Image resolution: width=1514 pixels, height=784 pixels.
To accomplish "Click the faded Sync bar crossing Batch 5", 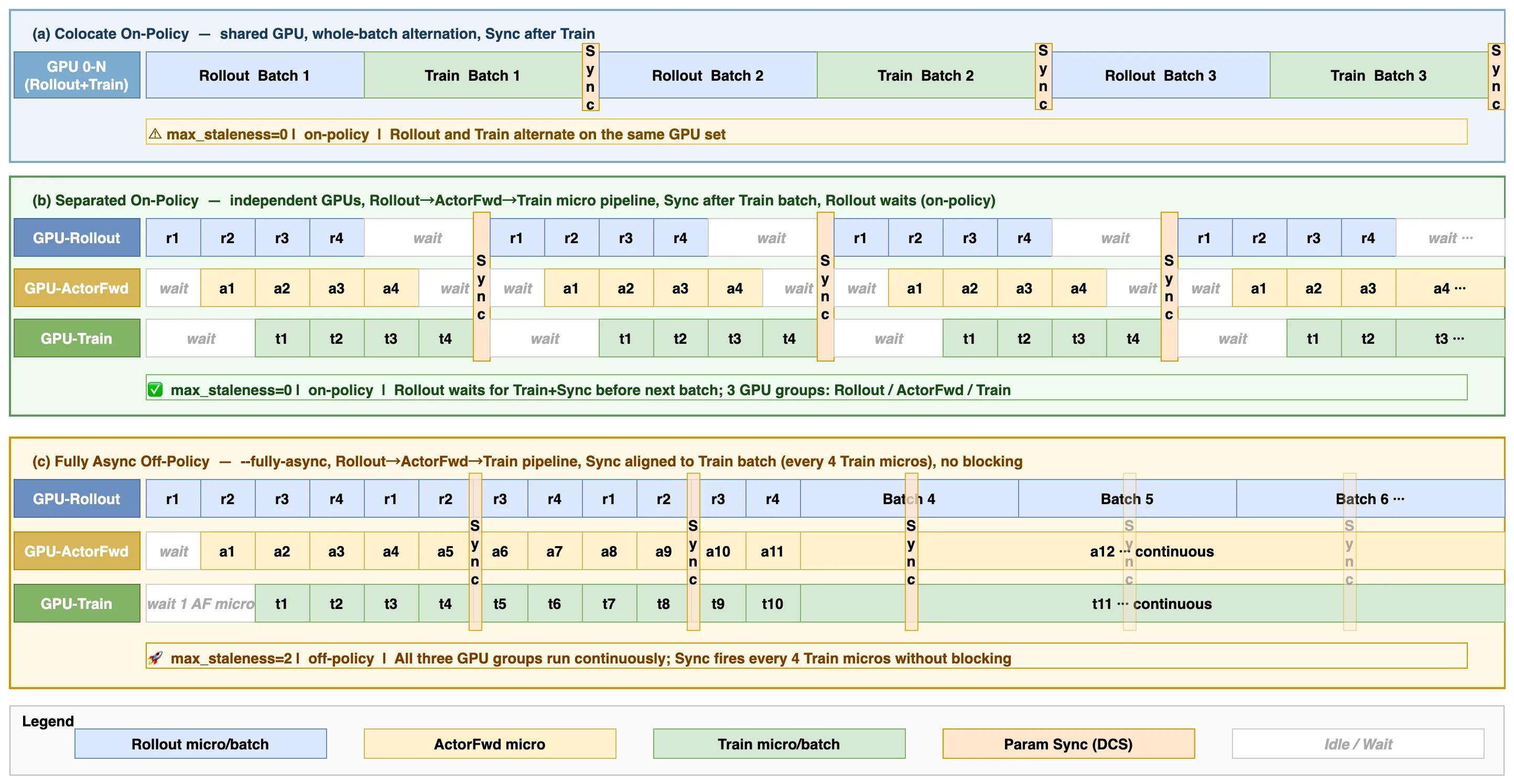I will [x=1129, y=551].
